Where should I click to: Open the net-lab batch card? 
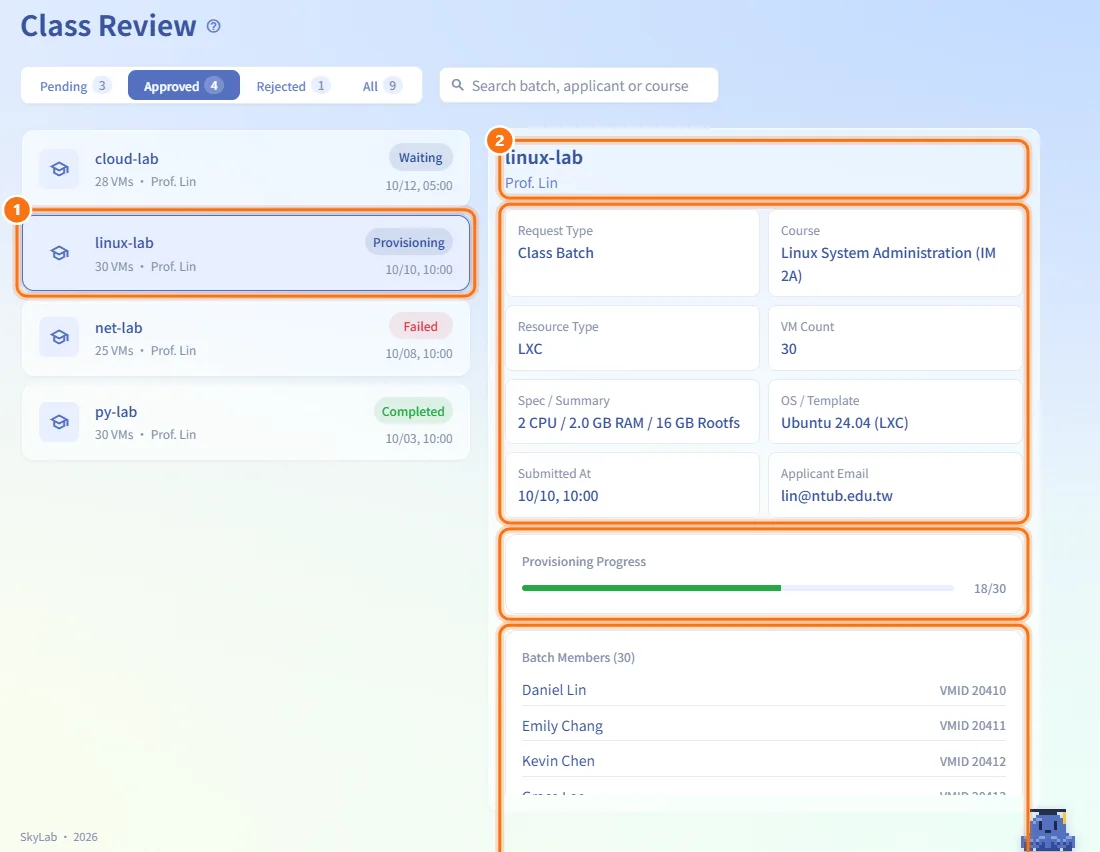pyautogui.click(x=246, y=338)
